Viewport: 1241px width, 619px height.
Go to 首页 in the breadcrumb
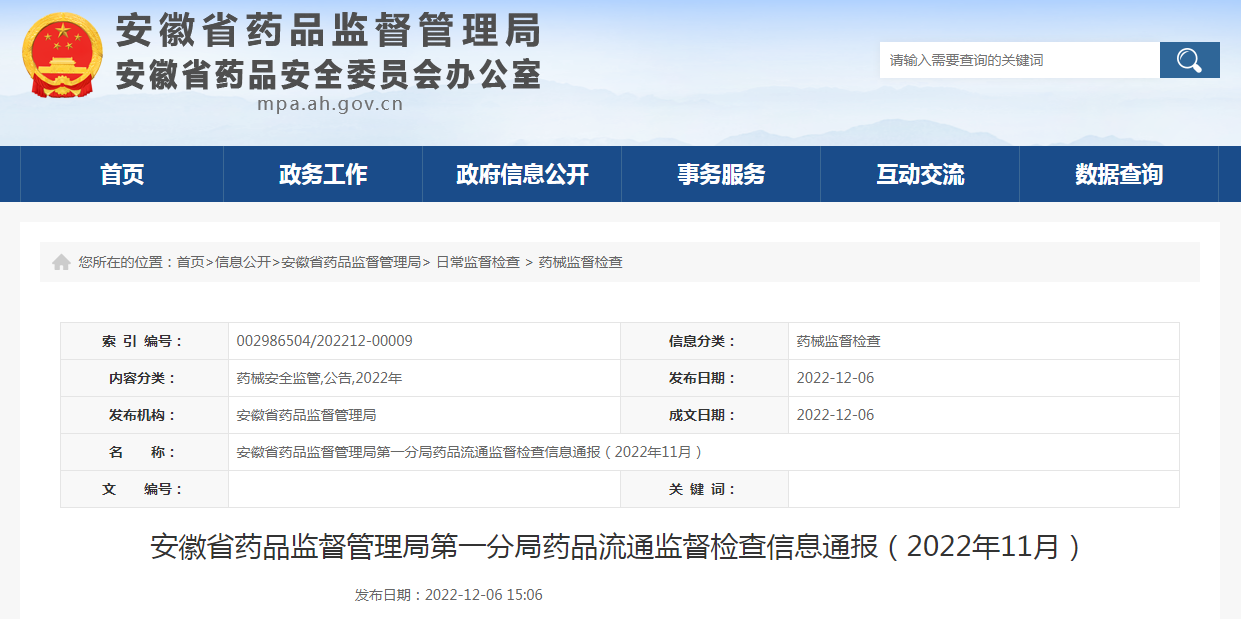point(190,262)
